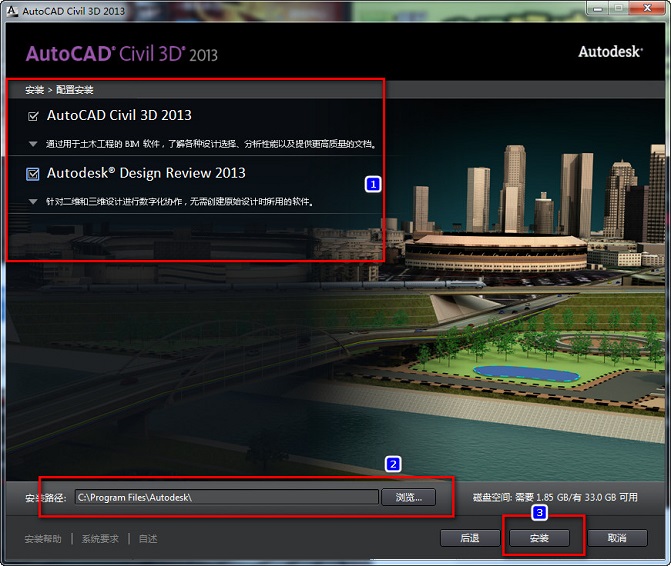Image resolution: width=671 pixels, height=566 pixels.
Task: Minimize the installer window
Action: coord(597,8)
